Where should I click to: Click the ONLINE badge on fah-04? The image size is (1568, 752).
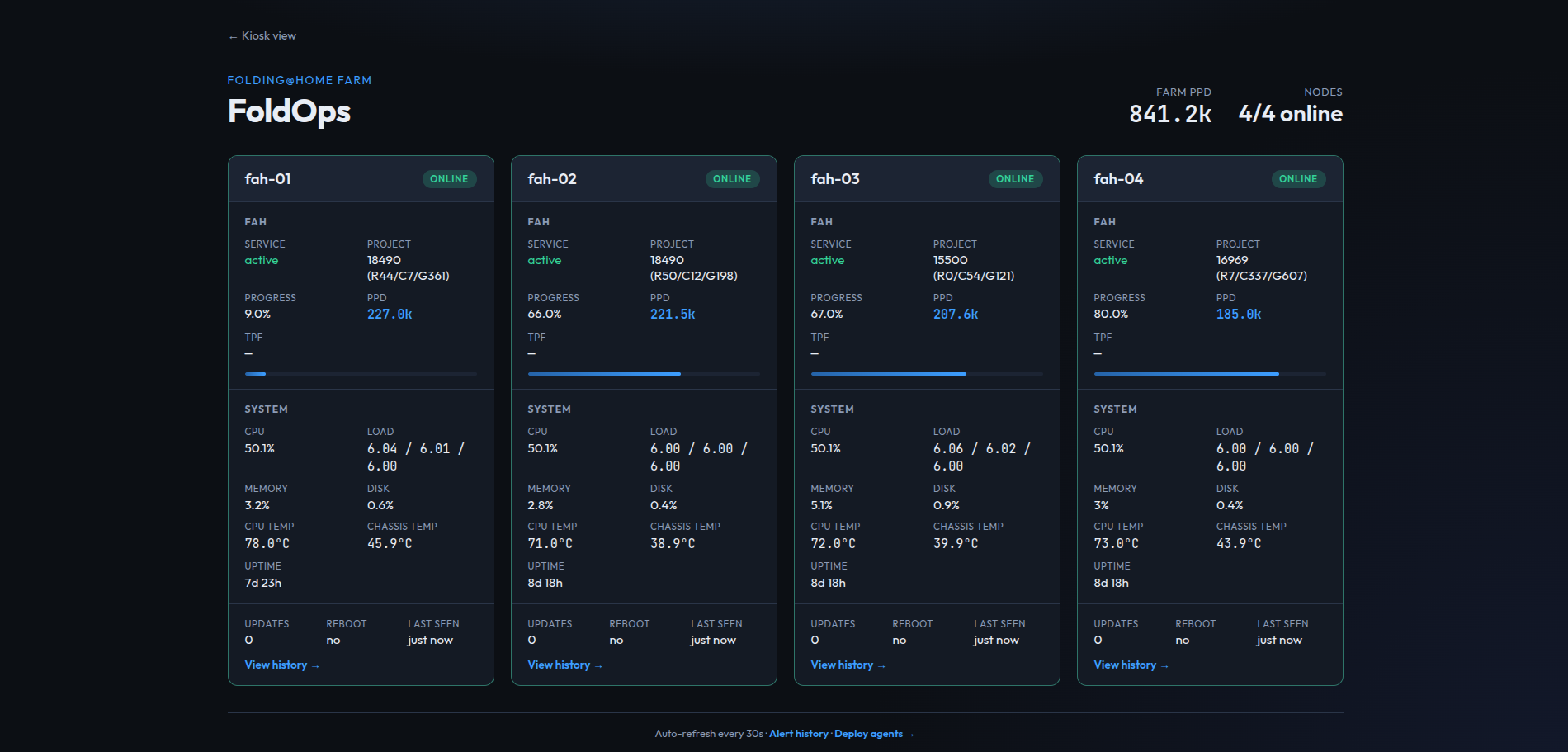click(1298, 179)
